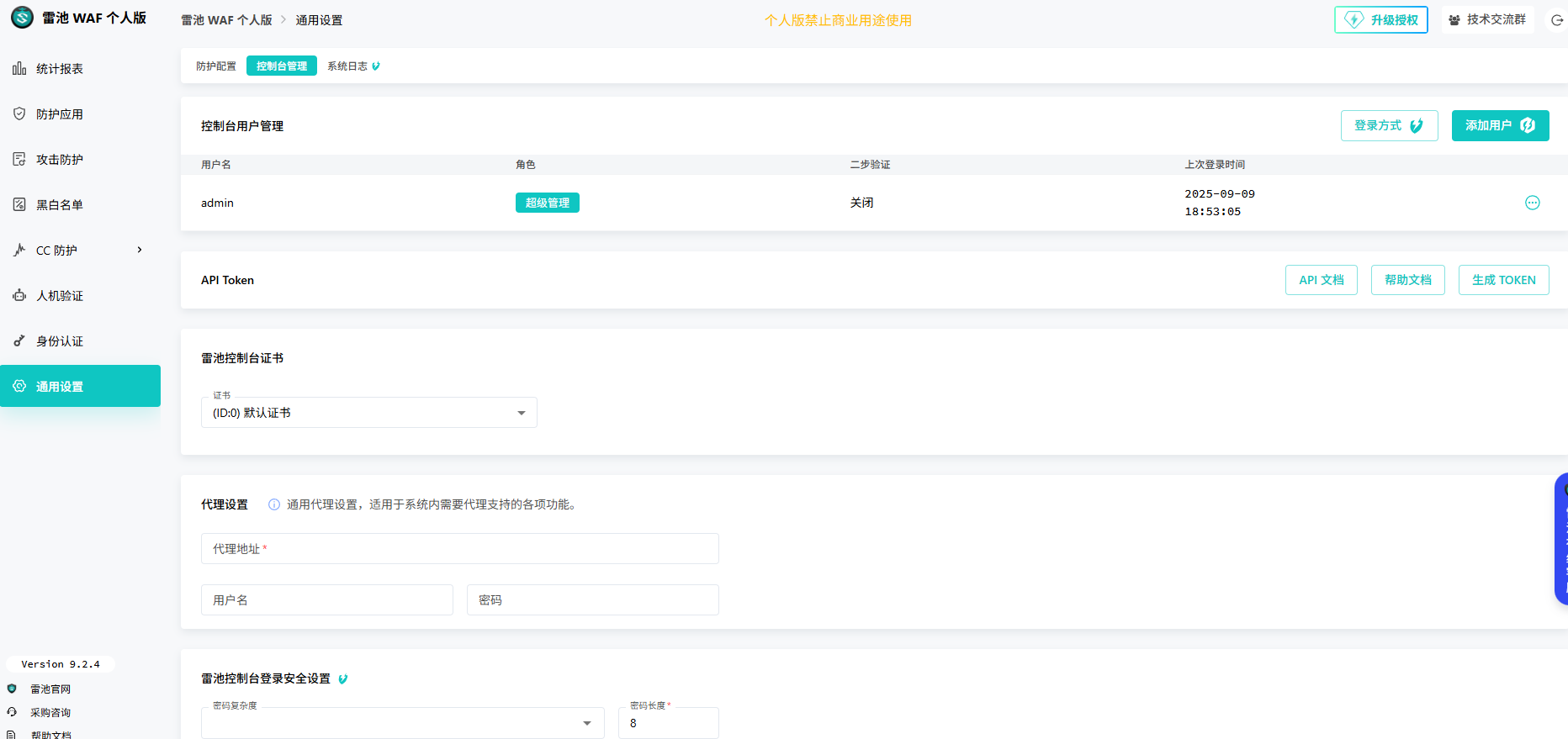This screenshot has width=1568, height=739.
Task: Switch to the 防护配置 tab
Action: (x=216, y=66)
